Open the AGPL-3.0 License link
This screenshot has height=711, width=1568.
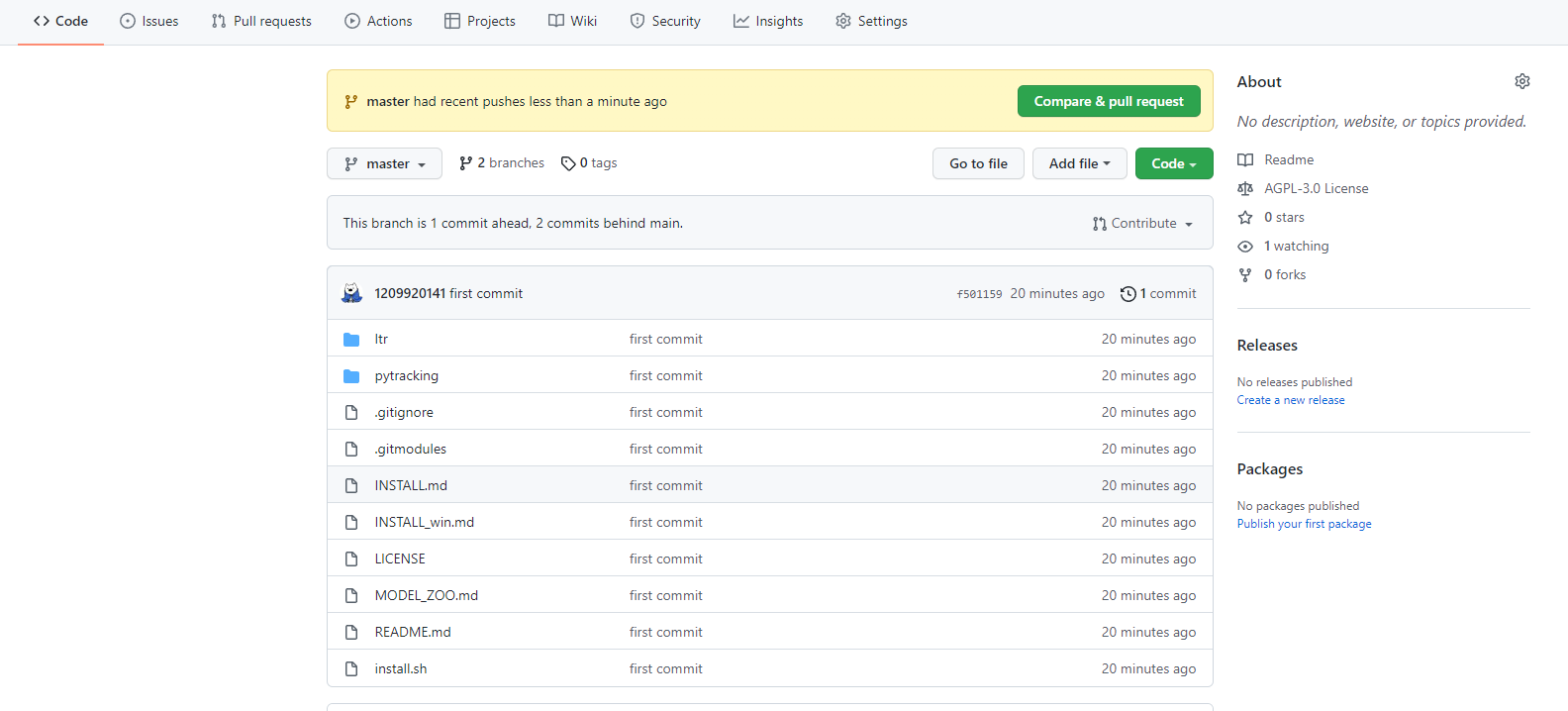(1303, 188)
